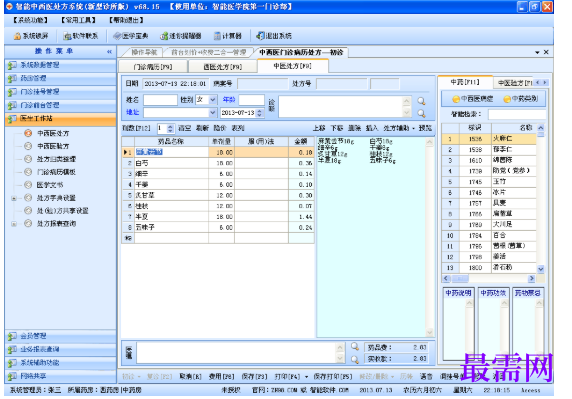Open 中西医处方 in the tree
Screen dimensions: 572x399
(53, 133)
